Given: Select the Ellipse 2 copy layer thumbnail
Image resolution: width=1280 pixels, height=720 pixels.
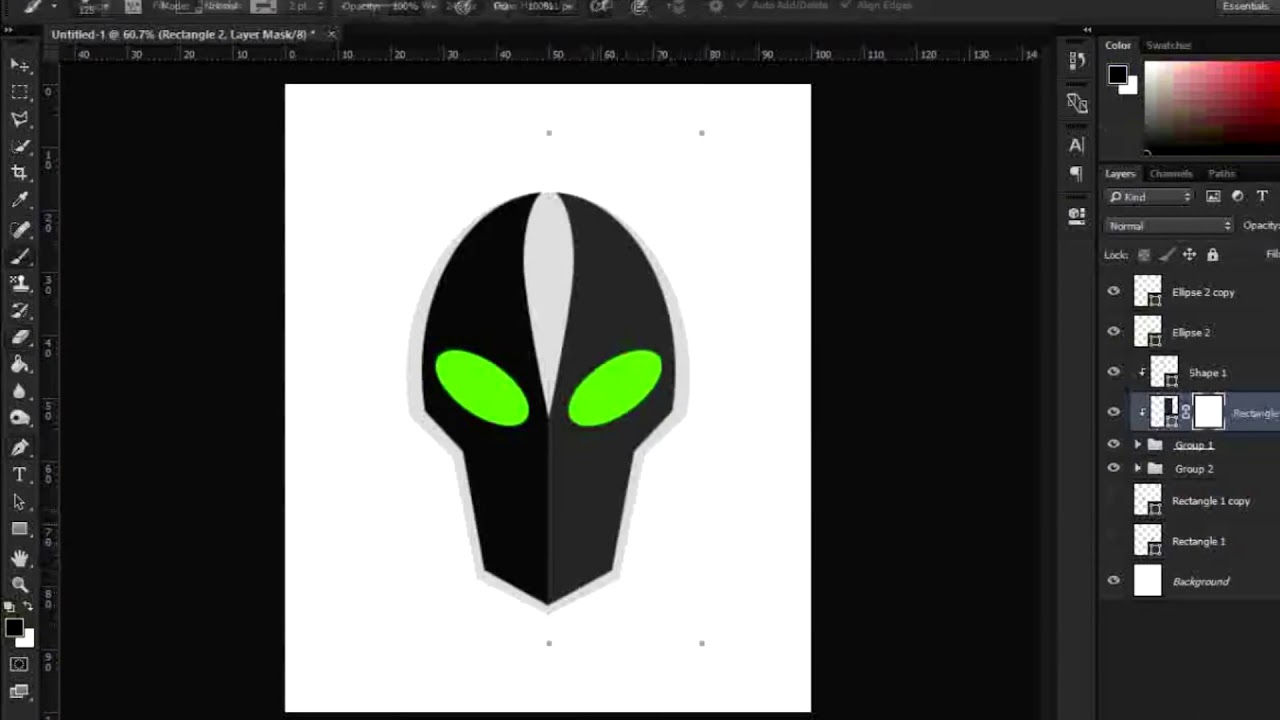Looking at the screenshot, I should click(1148, 292).
